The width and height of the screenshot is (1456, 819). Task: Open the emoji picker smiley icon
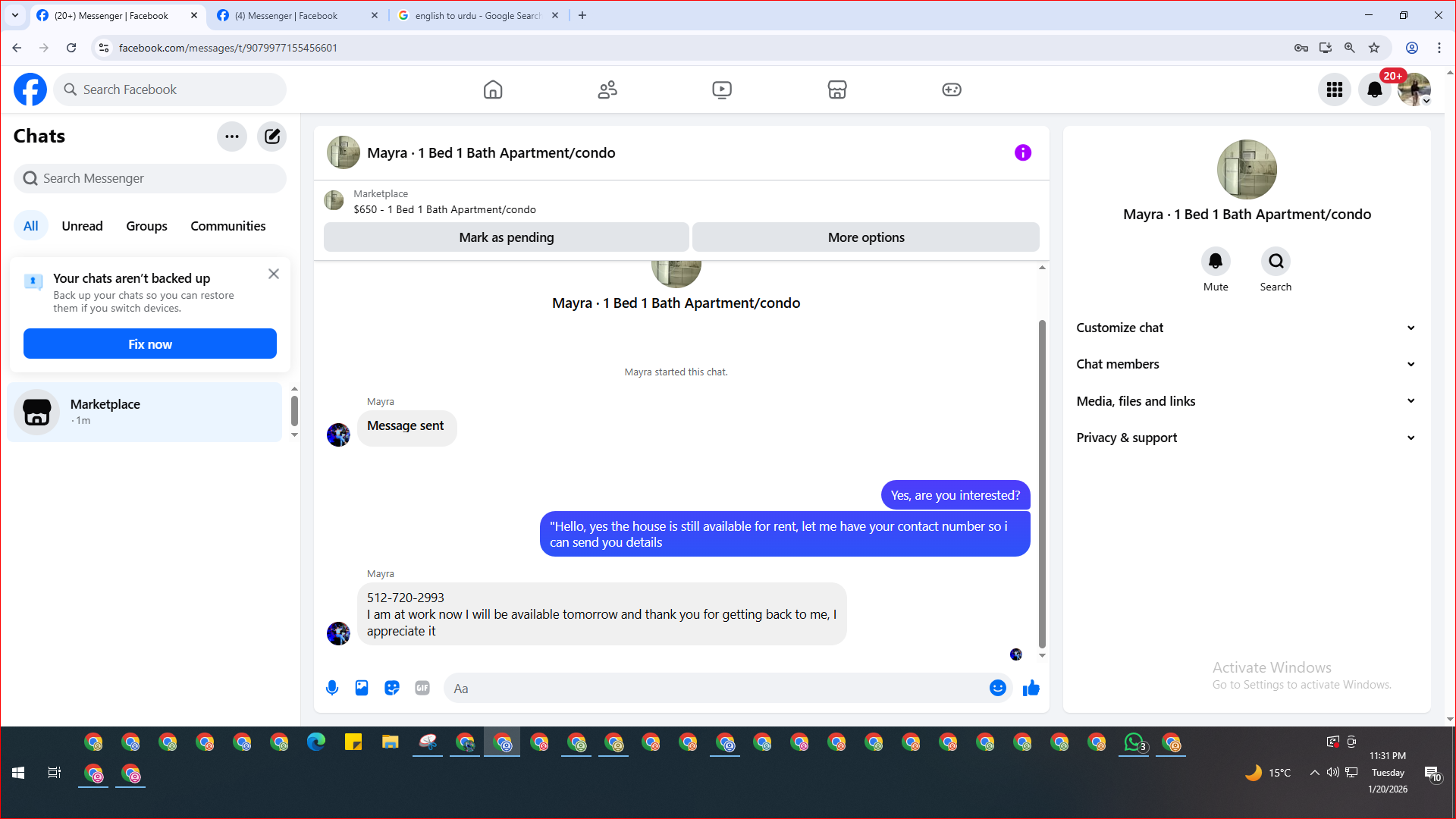pos(998,688)
